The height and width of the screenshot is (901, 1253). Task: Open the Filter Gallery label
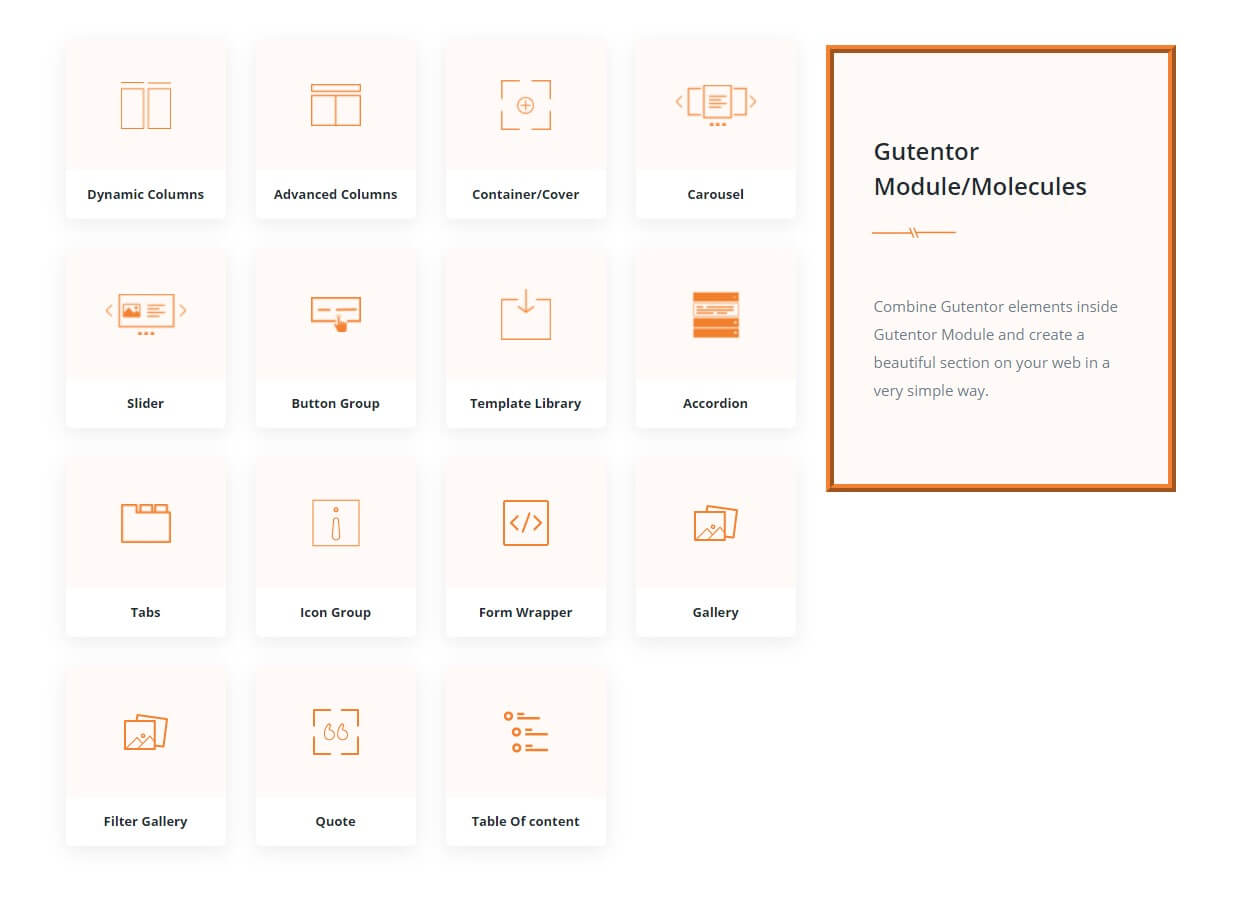click(x=146, y=821)
